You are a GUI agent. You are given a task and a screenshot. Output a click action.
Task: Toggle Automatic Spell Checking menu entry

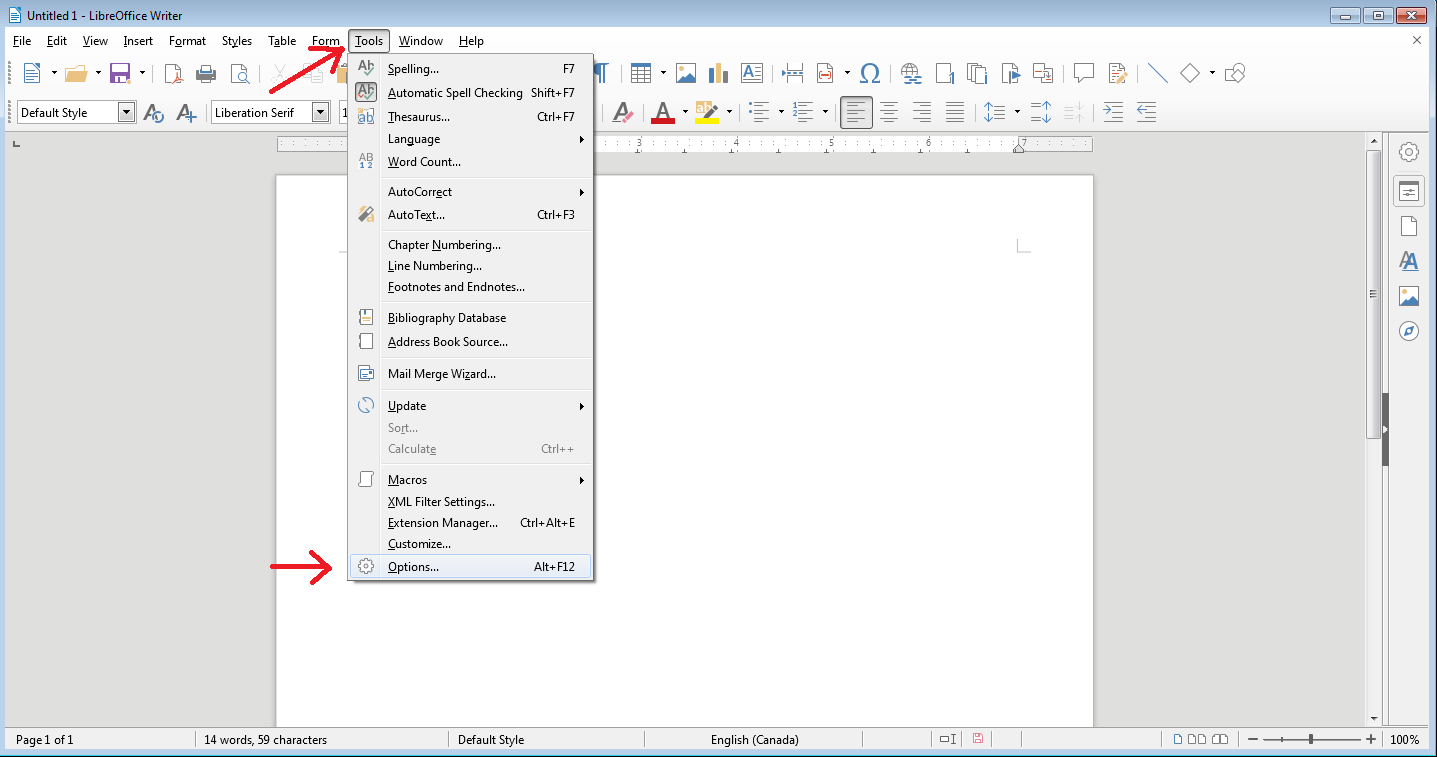click(471, 93)
